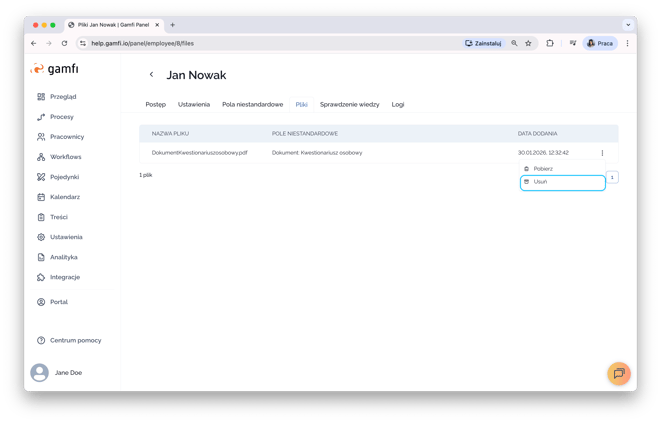Click the DokumentKwestionariuszosobowy.pdf file name

click(x=199, y=153)
